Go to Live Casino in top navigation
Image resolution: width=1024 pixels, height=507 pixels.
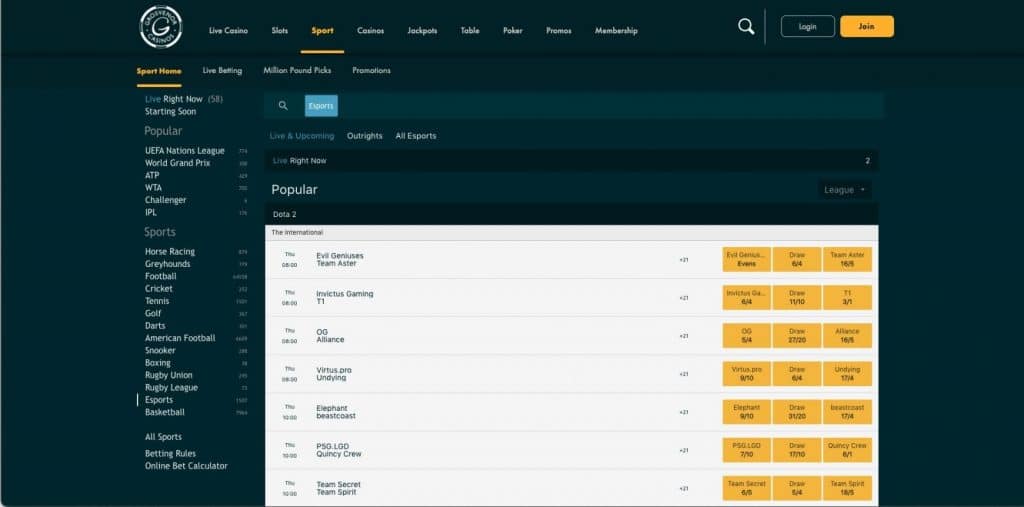point(229,31)
